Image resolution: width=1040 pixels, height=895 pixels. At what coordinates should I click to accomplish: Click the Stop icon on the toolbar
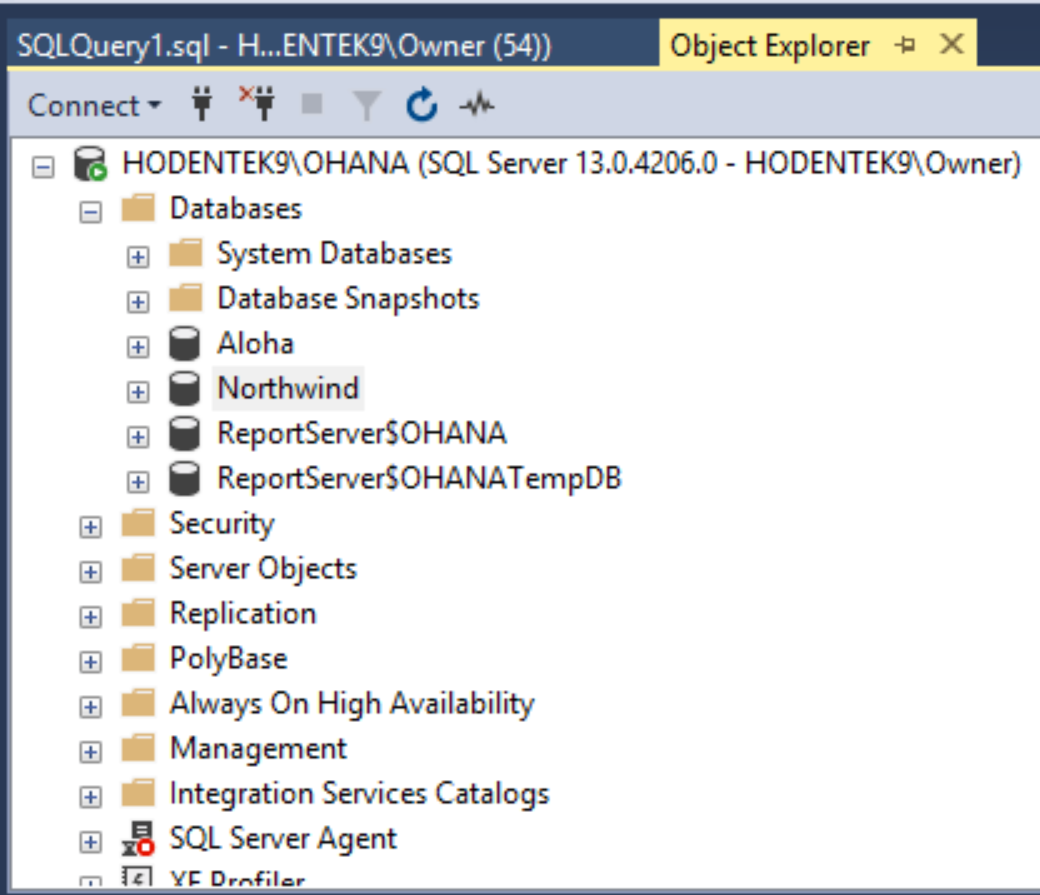(313, 104)
